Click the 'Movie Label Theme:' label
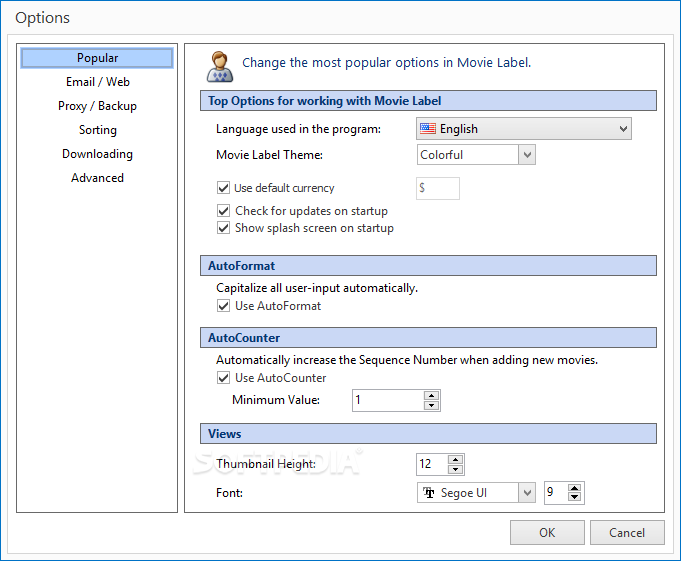This screenshot has width=681, height=561. (x=269, y=155)
